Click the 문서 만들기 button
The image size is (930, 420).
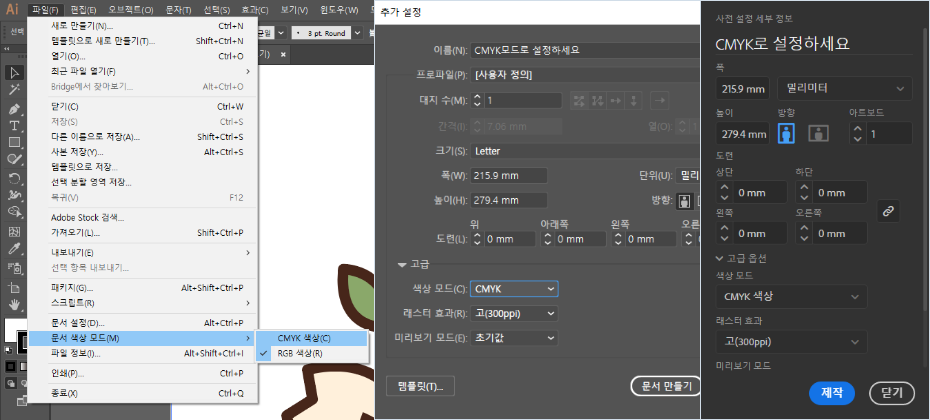coord(667,386)
